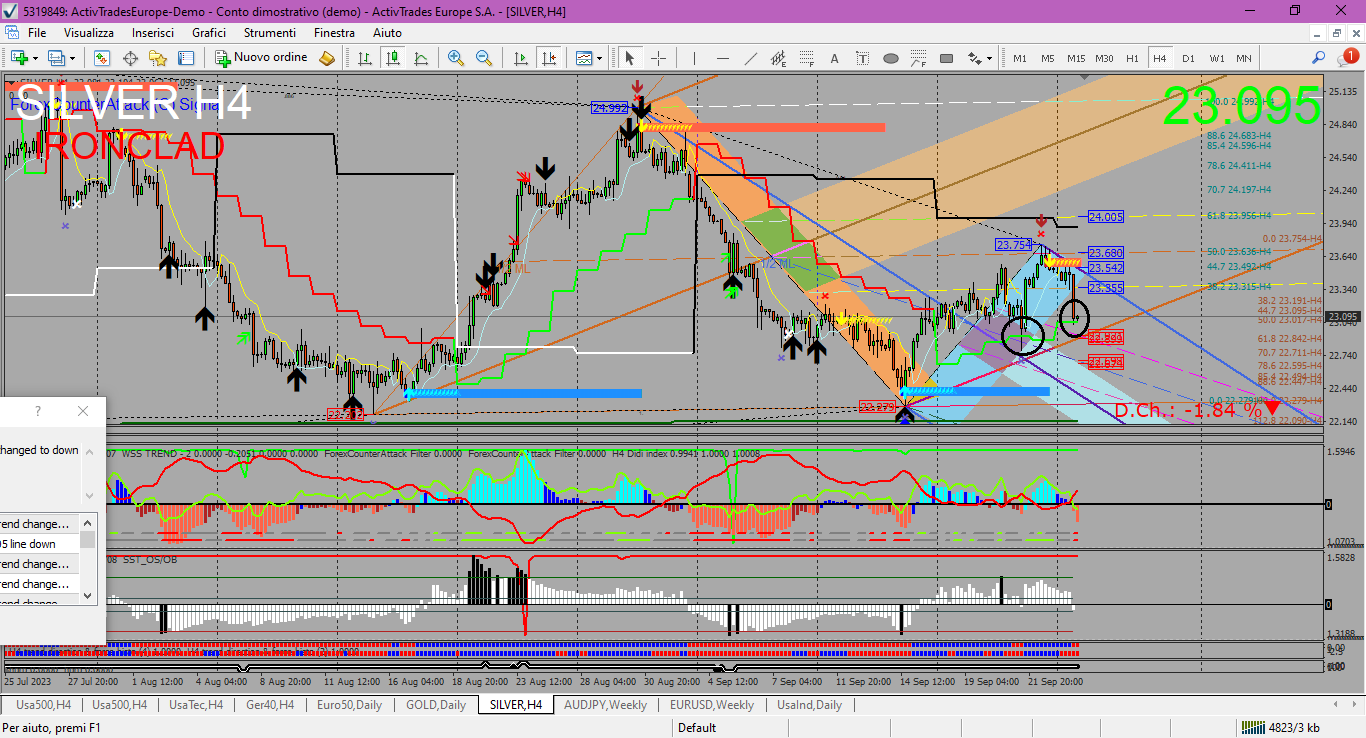This screenshot has height=738, width=1366.
Task: Switch to line chart display
Action: pos(421,58)
